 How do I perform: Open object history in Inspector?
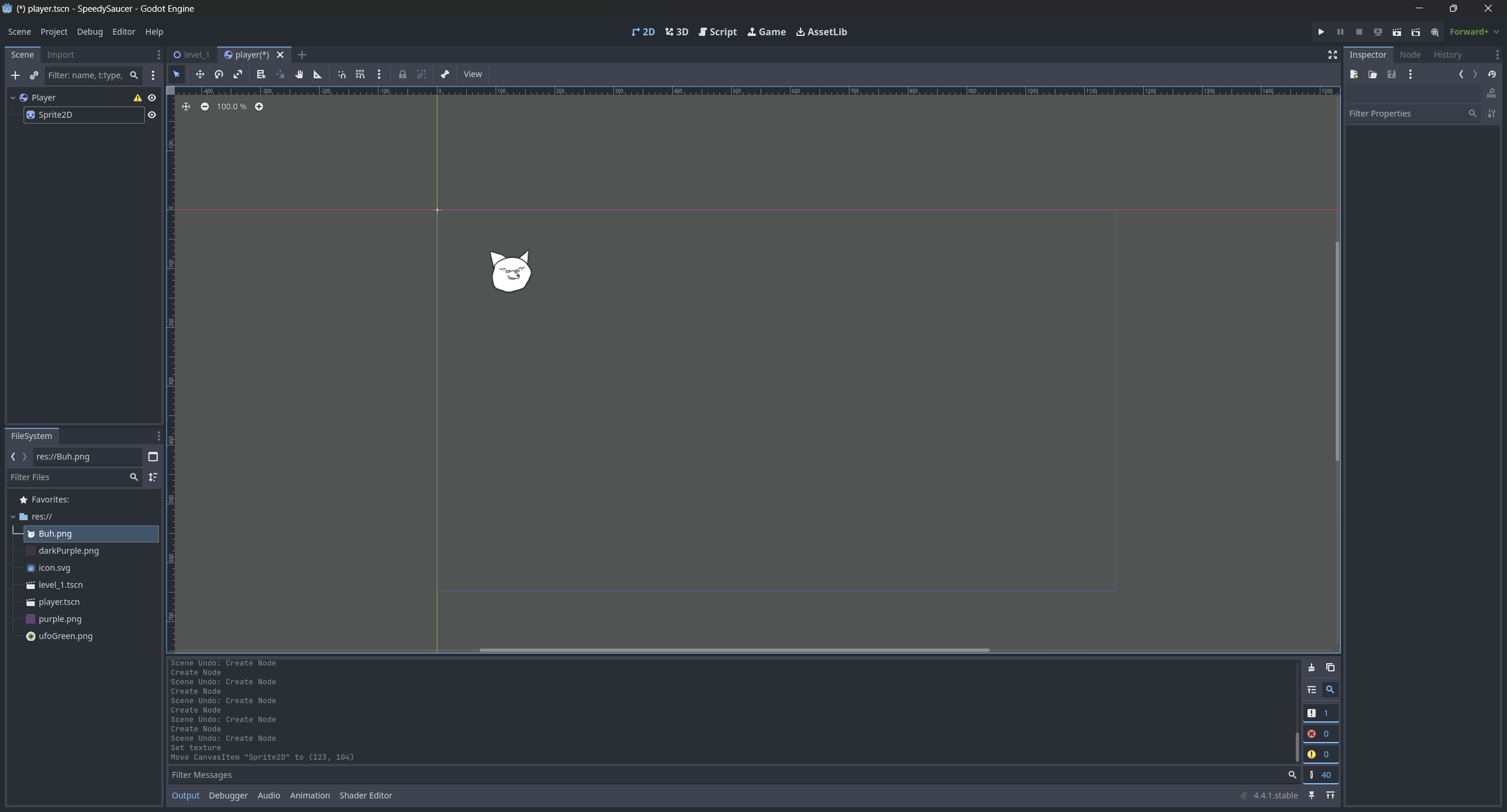click(1492, 74)
